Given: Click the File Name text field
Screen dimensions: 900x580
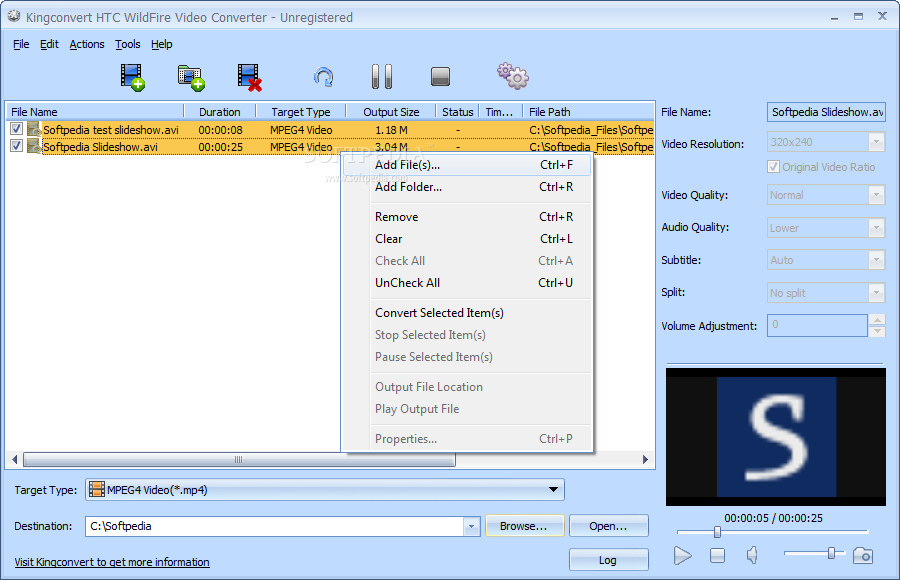Looking at the screenshot, I should coord(826,112).
